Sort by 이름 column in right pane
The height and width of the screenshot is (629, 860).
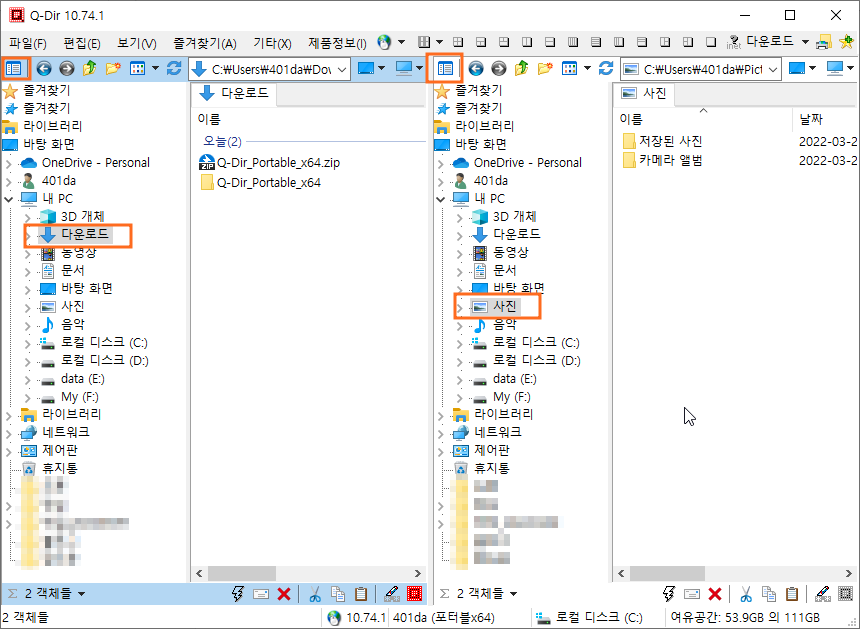[704, 119]
